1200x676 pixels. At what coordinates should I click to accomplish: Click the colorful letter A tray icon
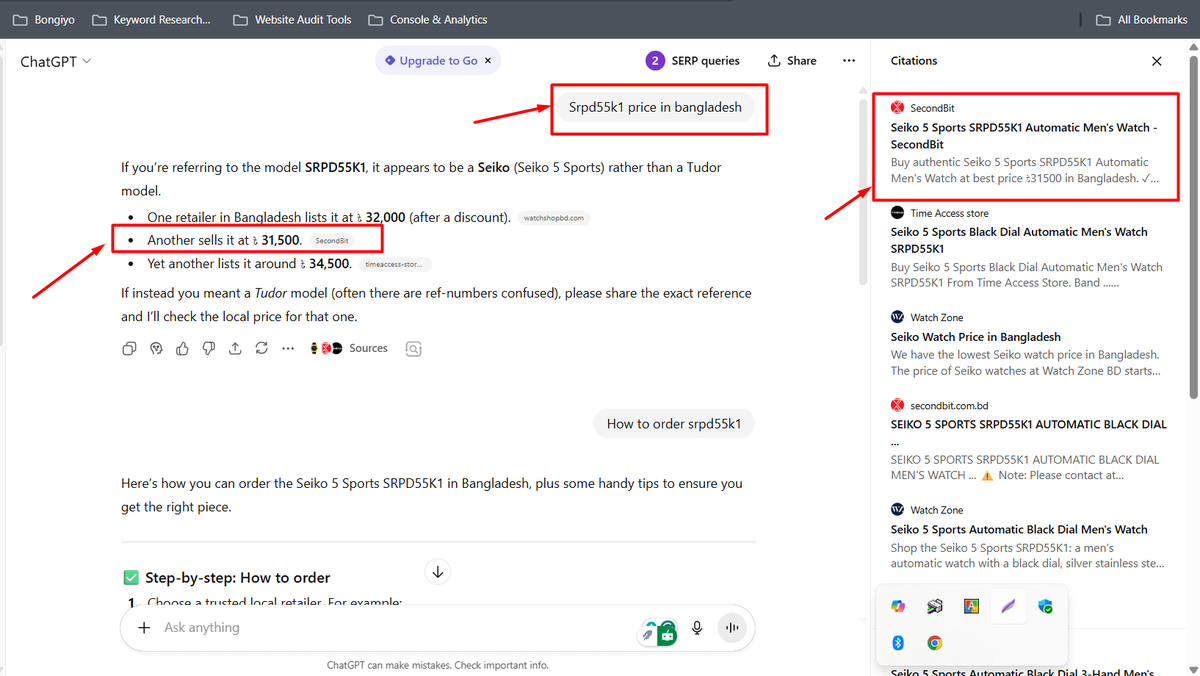[x=971, y=606]
